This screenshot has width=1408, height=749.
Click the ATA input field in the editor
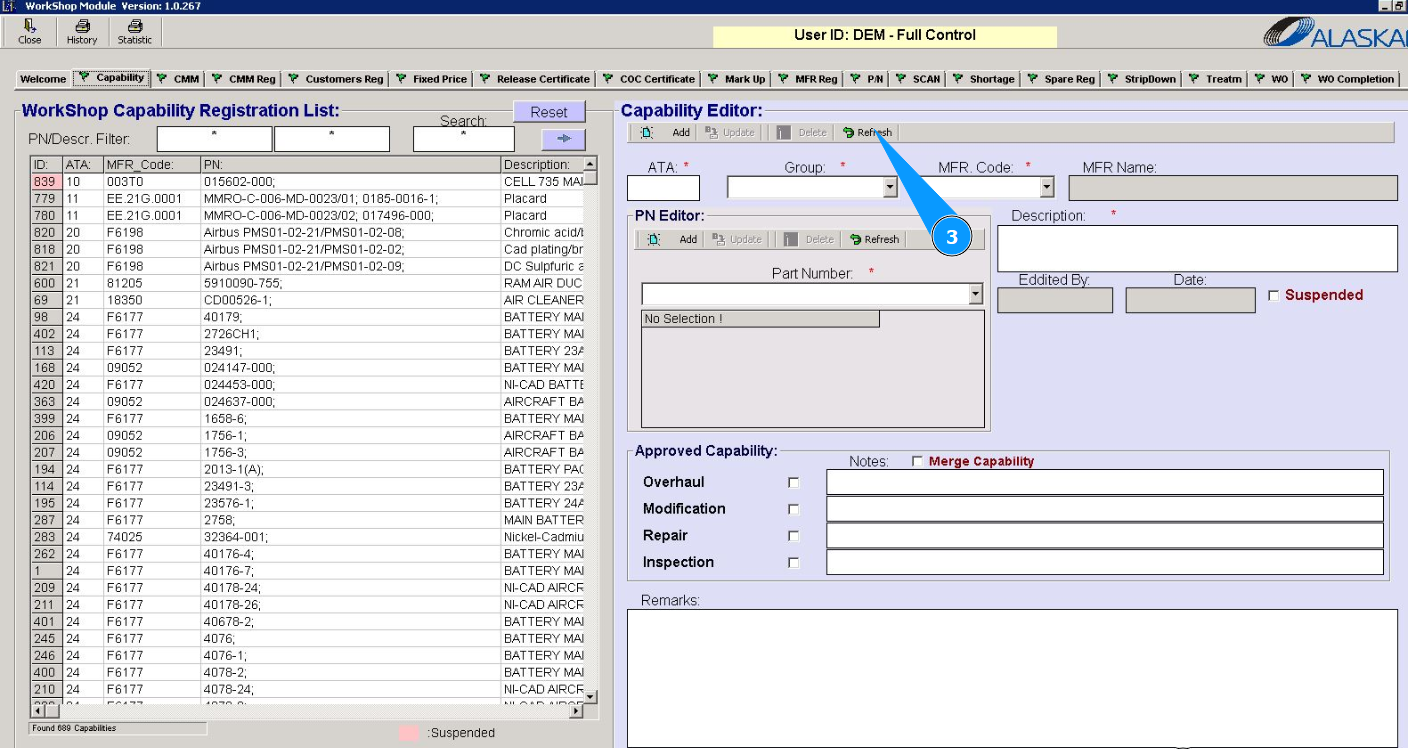click(663, 188)
